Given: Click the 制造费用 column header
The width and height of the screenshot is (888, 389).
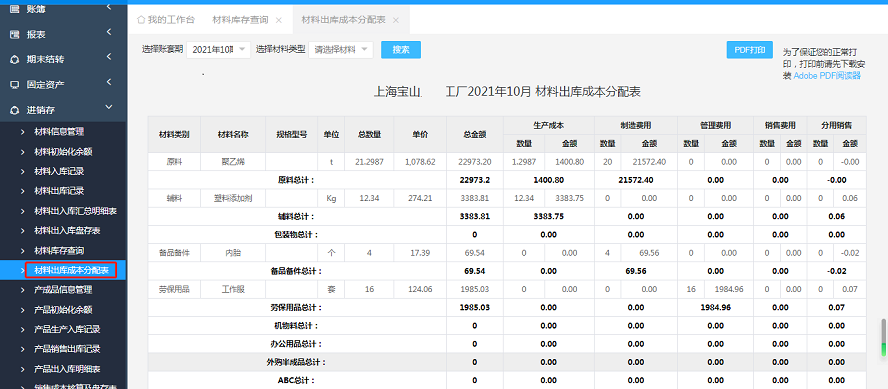Looking at the screenshot, I should pos(636,126).
